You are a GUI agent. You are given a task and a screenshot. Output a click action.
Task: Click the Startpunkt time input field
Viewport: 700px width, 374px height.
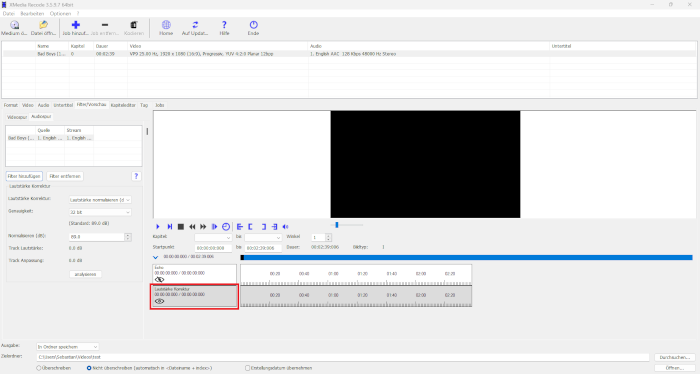pos(213,248)
